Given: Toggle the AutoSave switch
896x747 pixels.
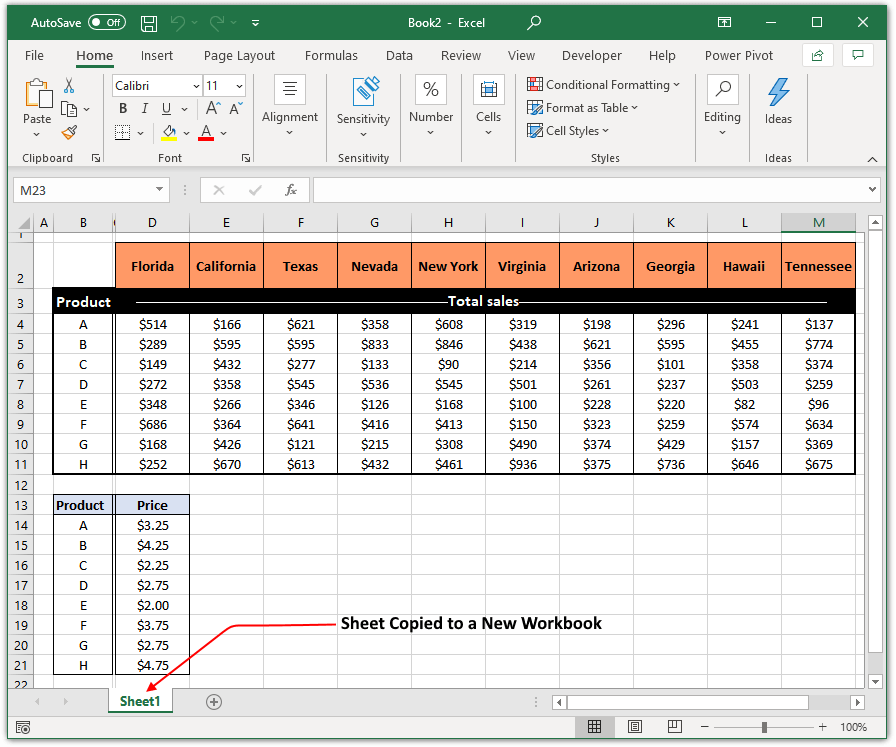Looking at the screenshot, I should [x=106, y=22].
